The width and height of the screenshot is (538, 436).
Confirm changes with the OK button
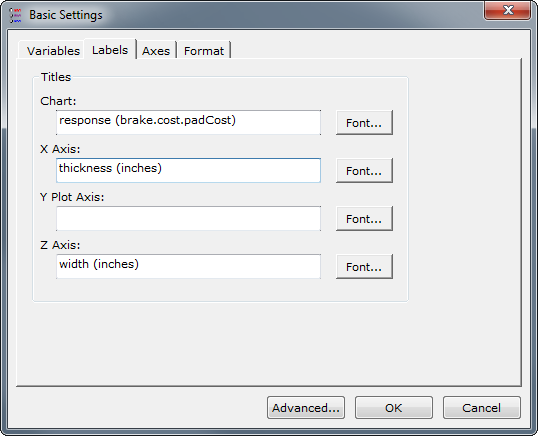tap(394, 408)
